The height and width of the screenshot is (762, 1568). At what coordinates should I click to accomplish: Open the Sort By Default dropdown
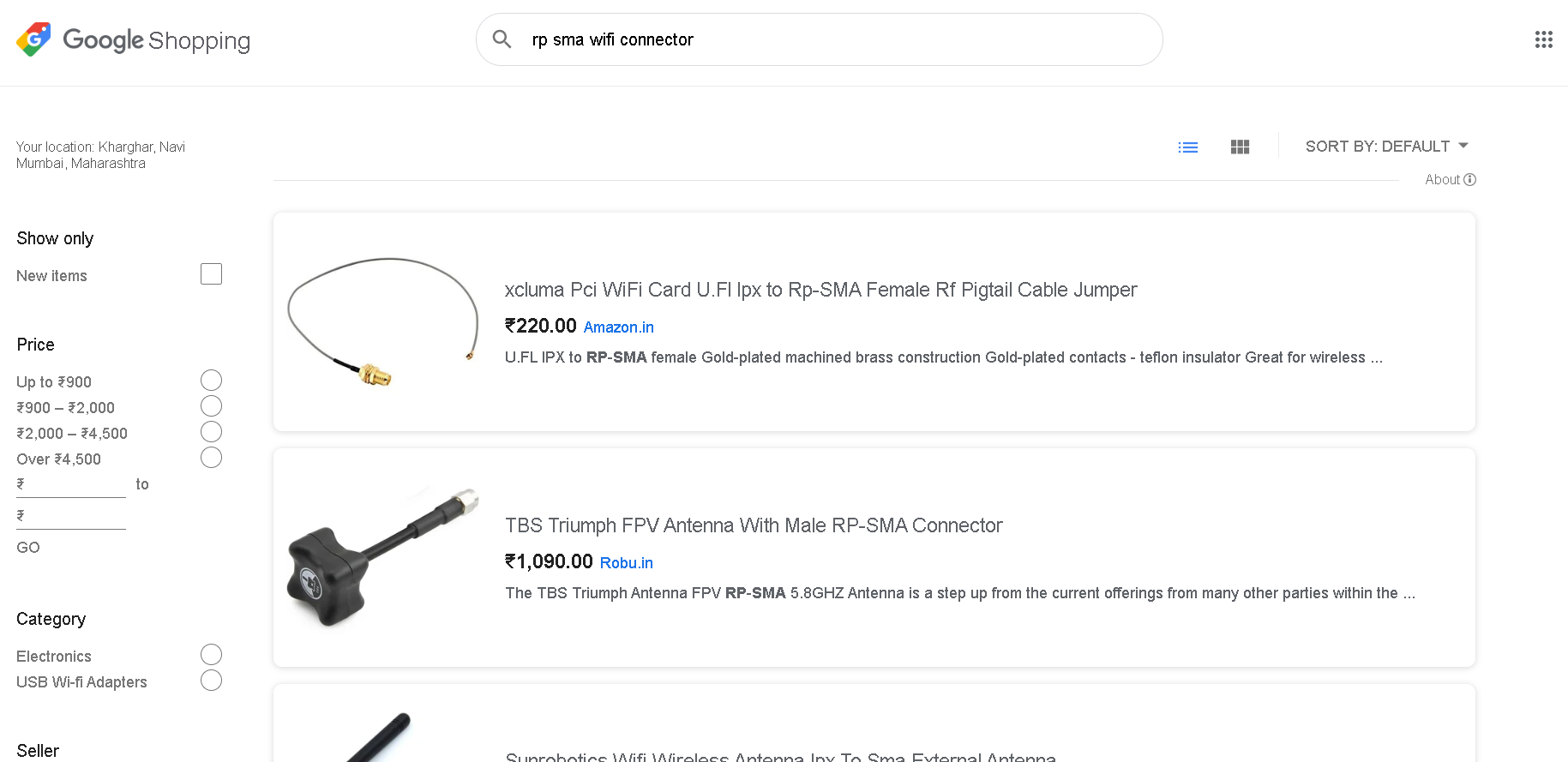click(1386, 147)
